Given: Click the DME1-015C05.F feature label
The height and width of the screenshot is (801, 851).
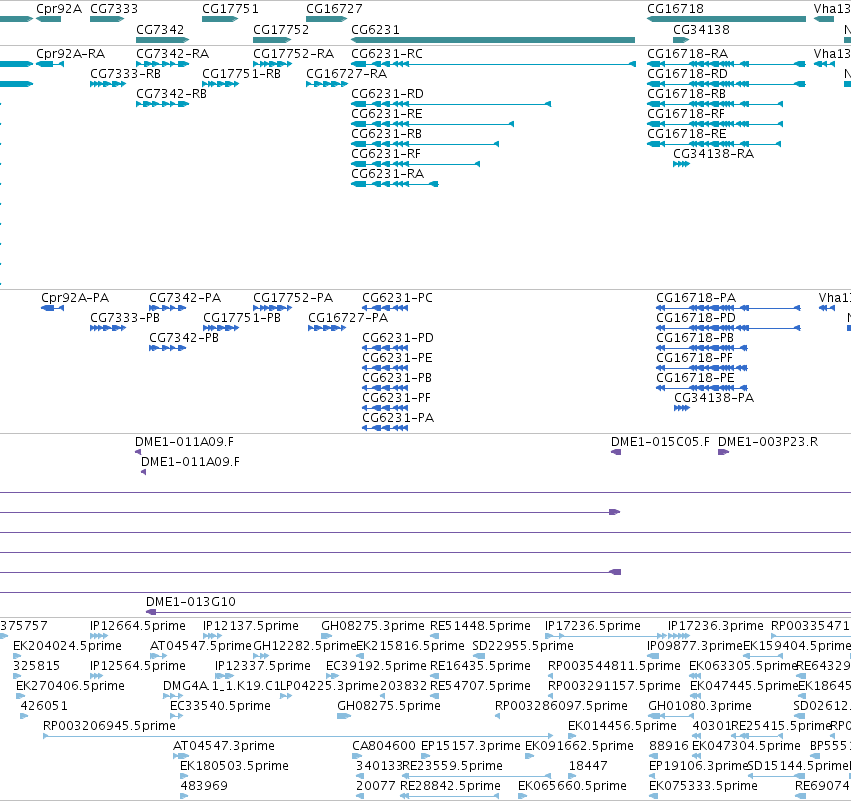Looking at the screenshot, I should pos(660,442).
